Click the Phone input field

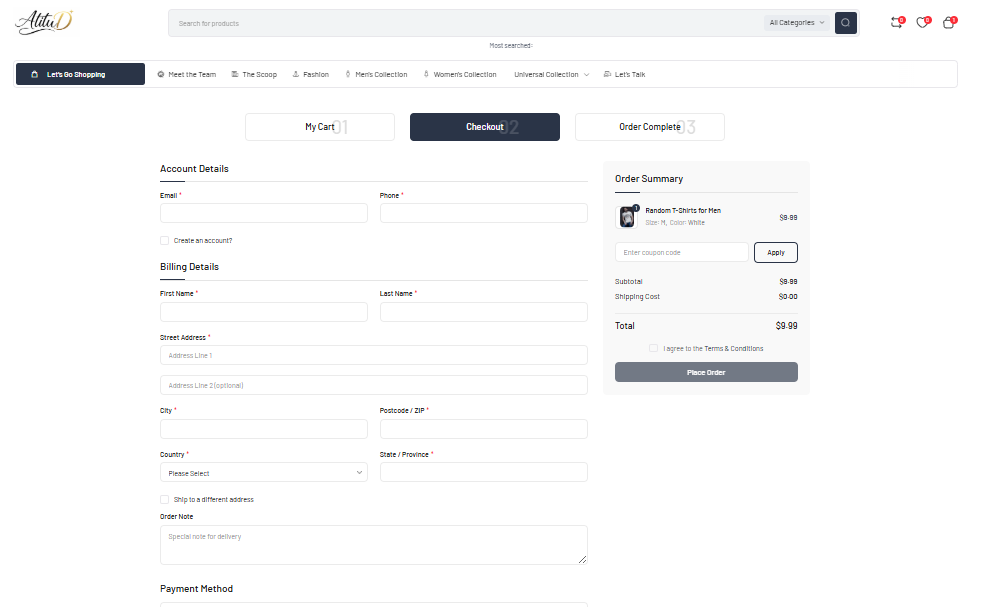point(483,213)
